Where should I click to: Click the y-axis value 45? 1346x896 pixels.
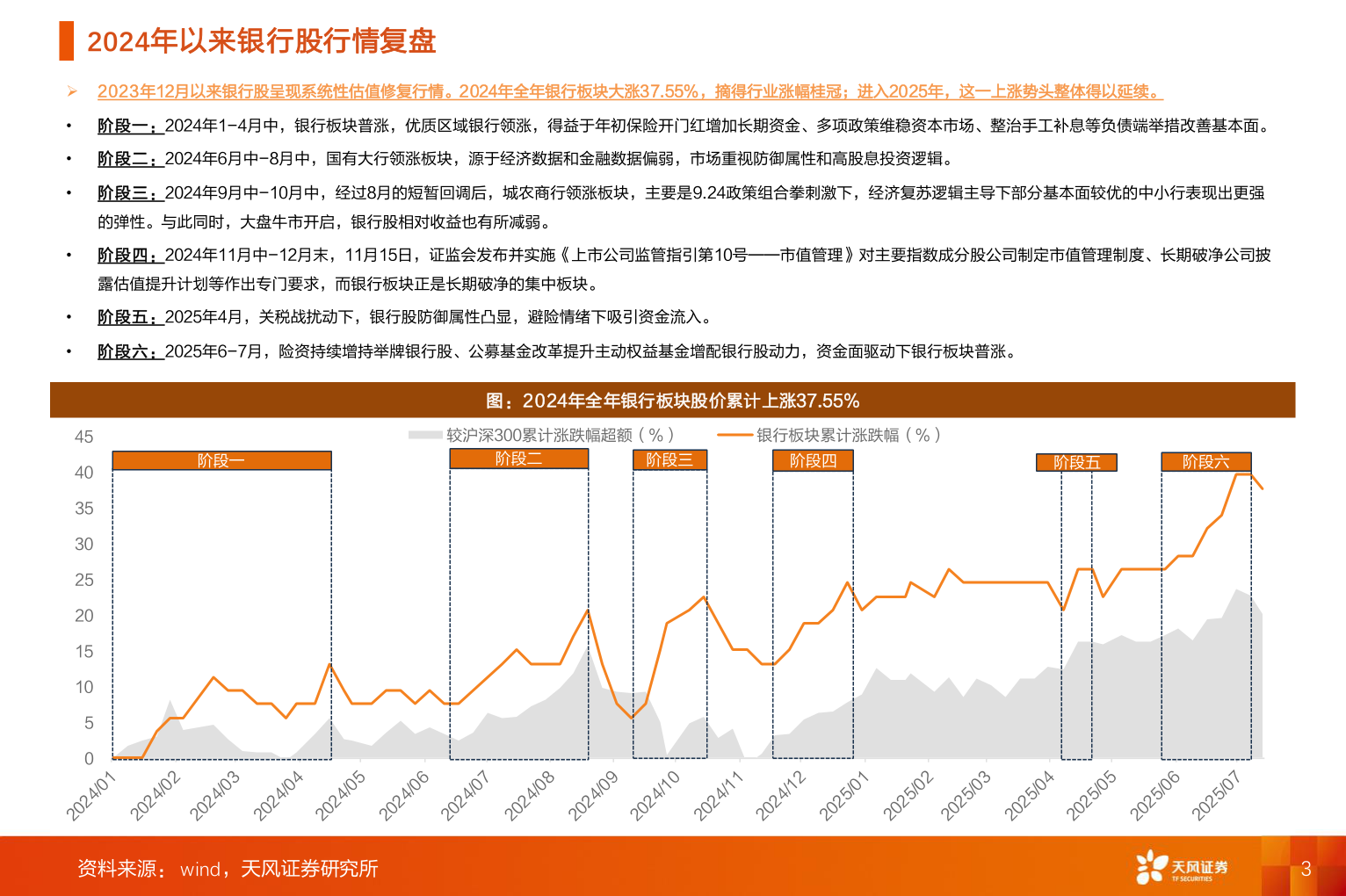point(84,437)
